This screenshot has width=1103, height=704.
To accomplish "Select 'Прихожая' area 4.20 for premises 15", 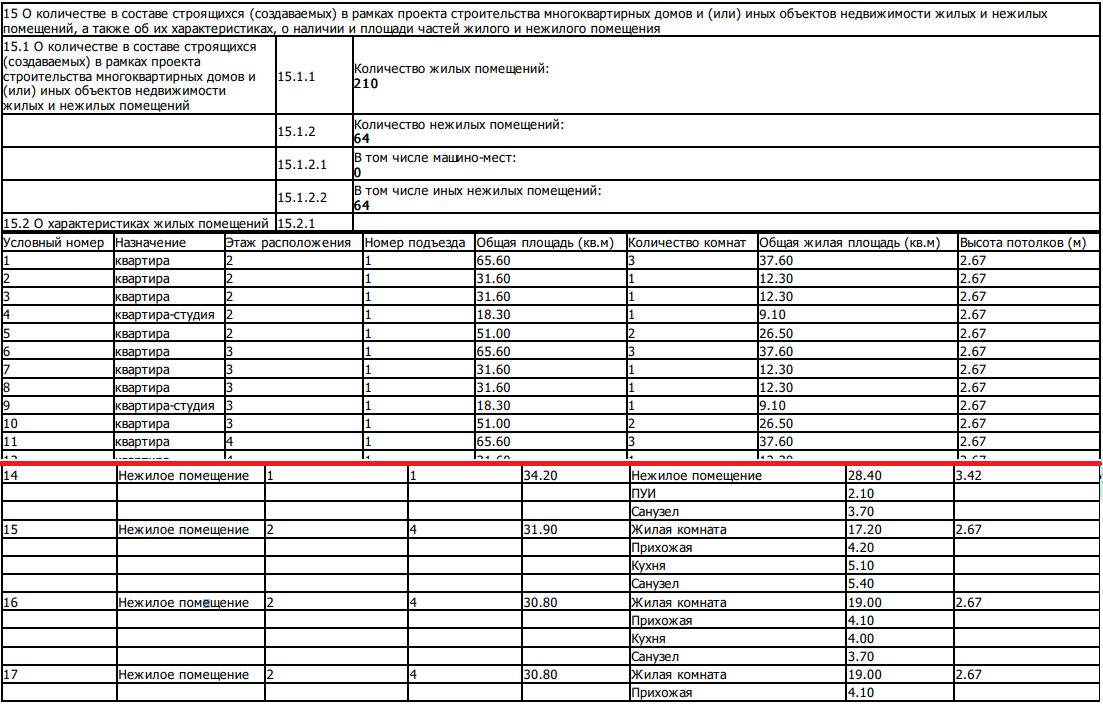I will (x=861, y=548).
